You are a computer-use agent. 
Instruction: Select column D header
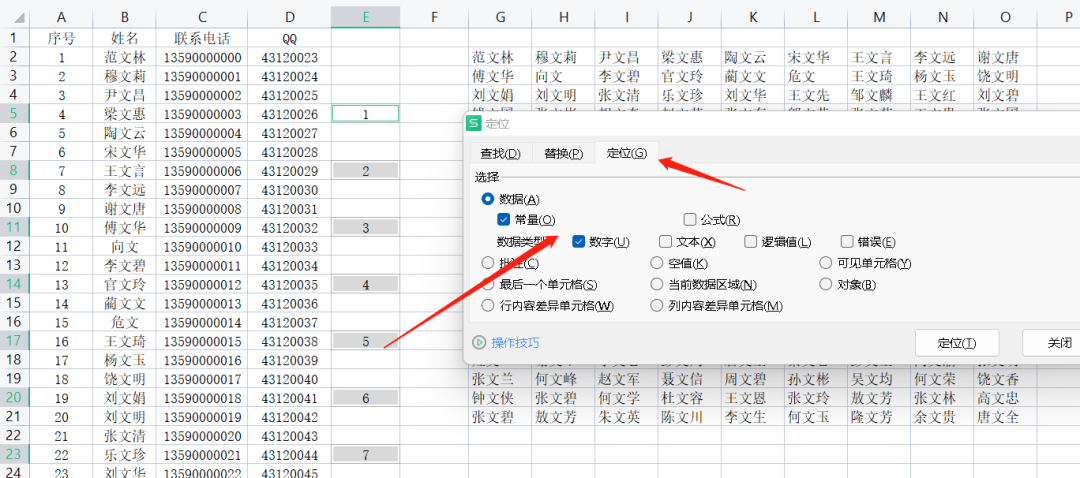(289, 17)
